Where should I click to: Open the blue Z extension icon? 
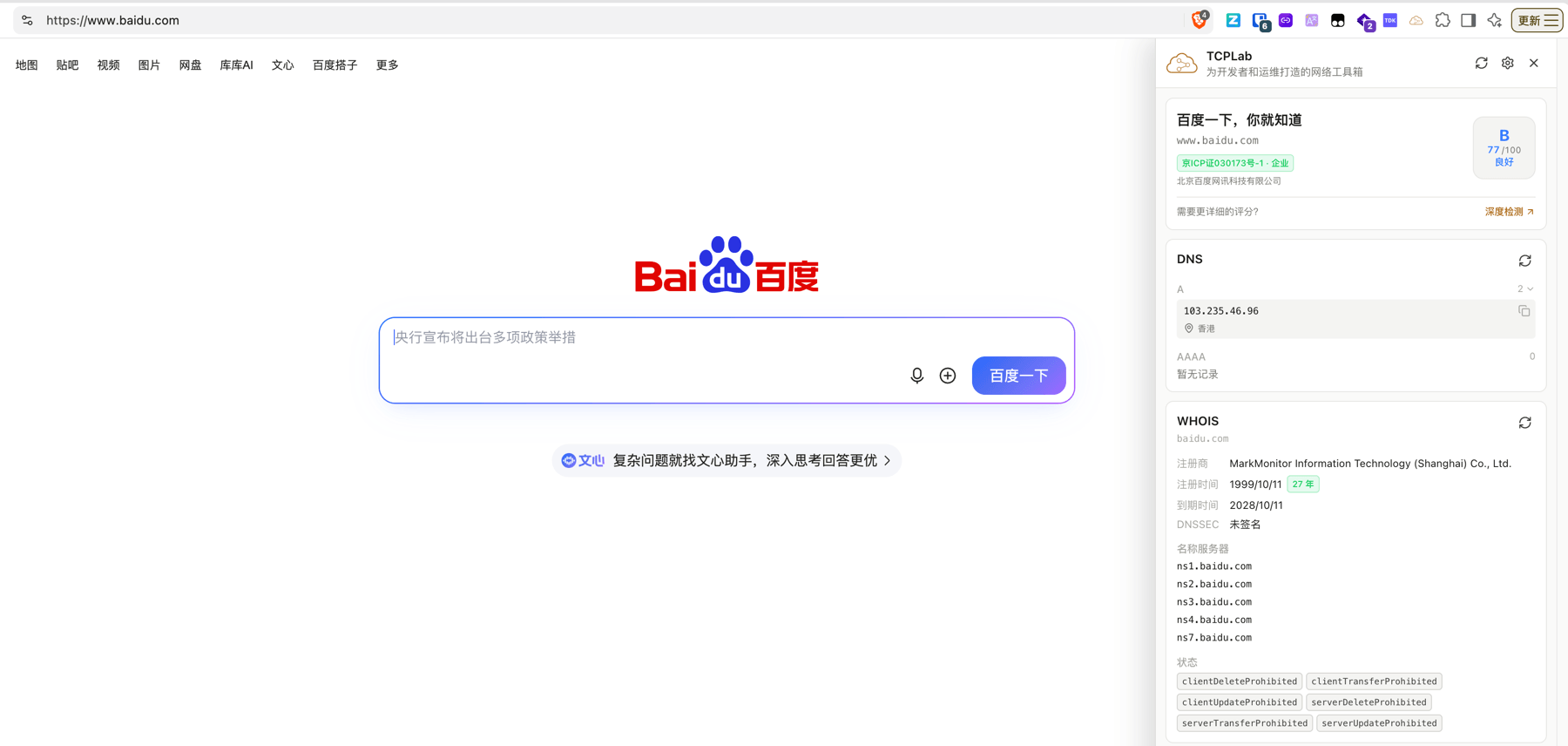1233,20
